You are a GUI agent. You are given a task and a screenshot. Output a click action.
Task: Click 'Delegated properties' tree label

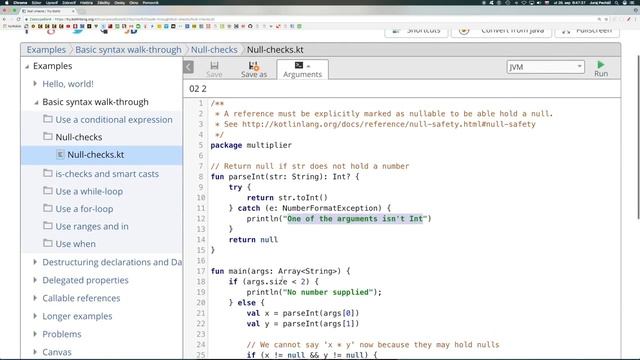[85, 280]
